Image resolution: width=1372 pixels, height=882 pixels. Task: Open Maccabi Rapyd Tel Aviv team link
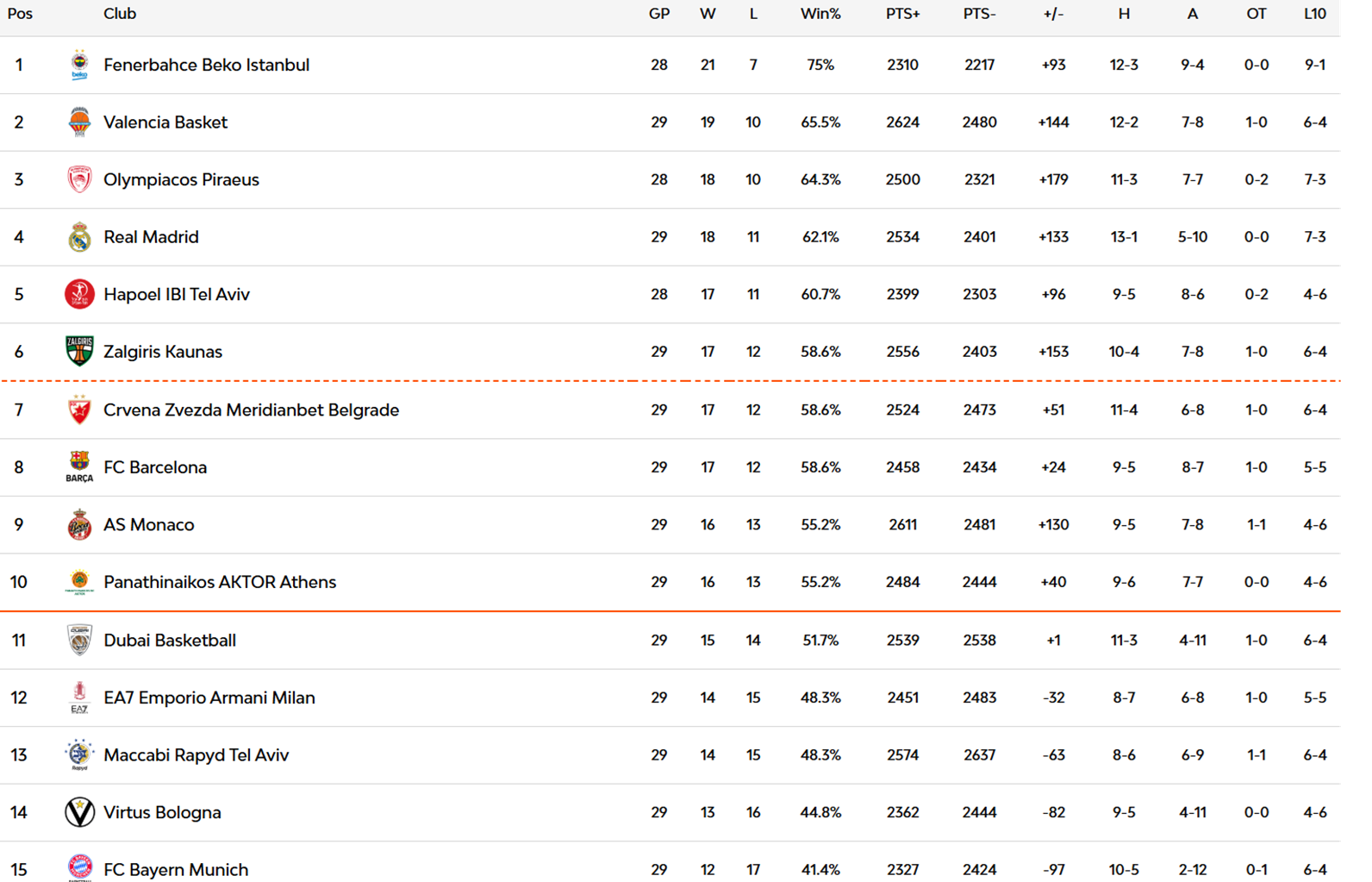[196, 755]
